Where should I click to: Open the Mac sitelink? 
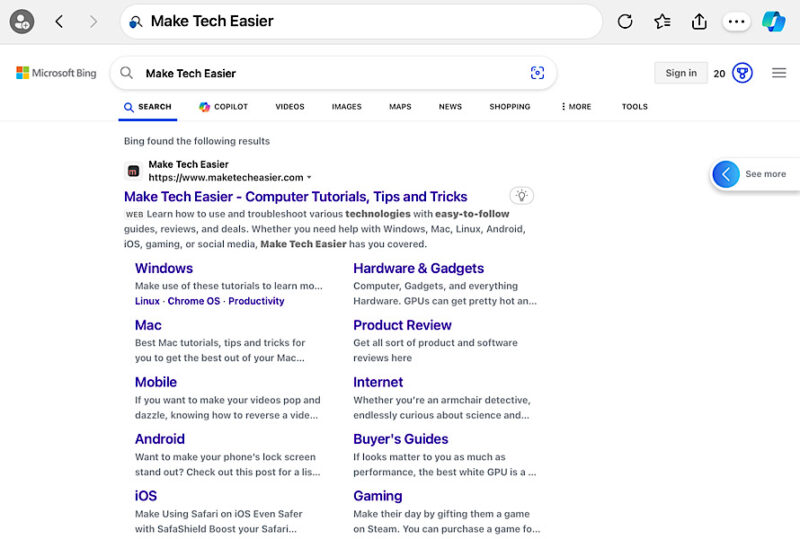[x=148, y=325]
